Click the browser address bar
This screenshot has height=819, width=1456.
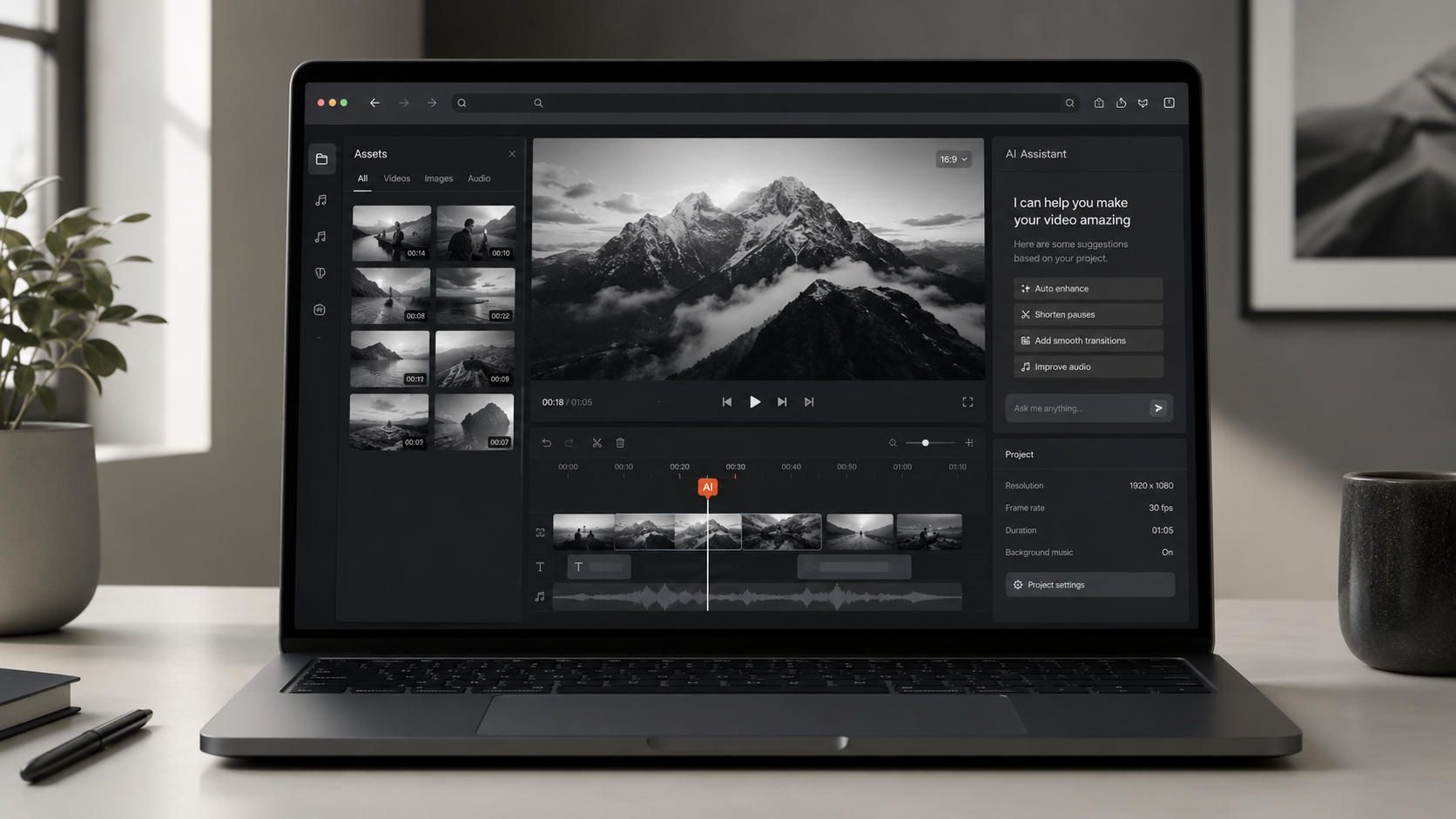tap(765, 103)
